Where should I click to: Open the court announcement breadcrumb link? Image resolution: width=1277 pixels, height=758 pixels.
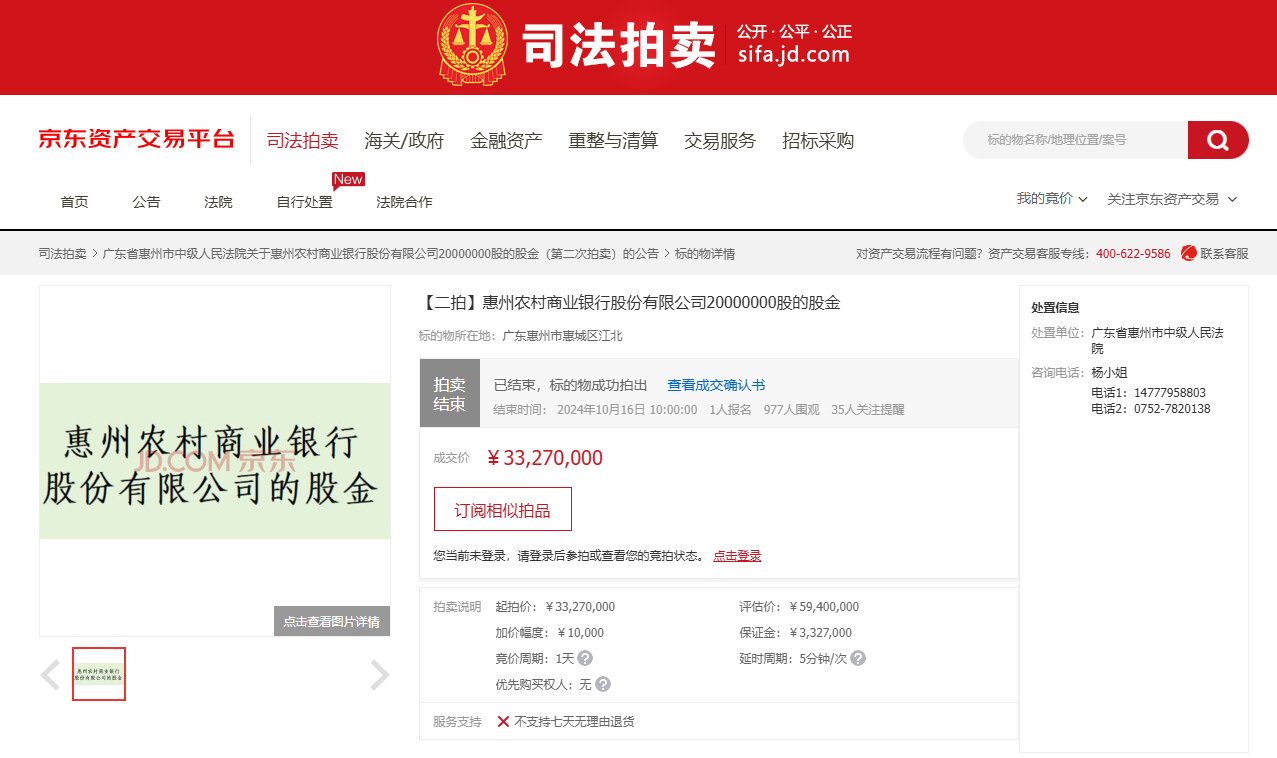(381, 254)
